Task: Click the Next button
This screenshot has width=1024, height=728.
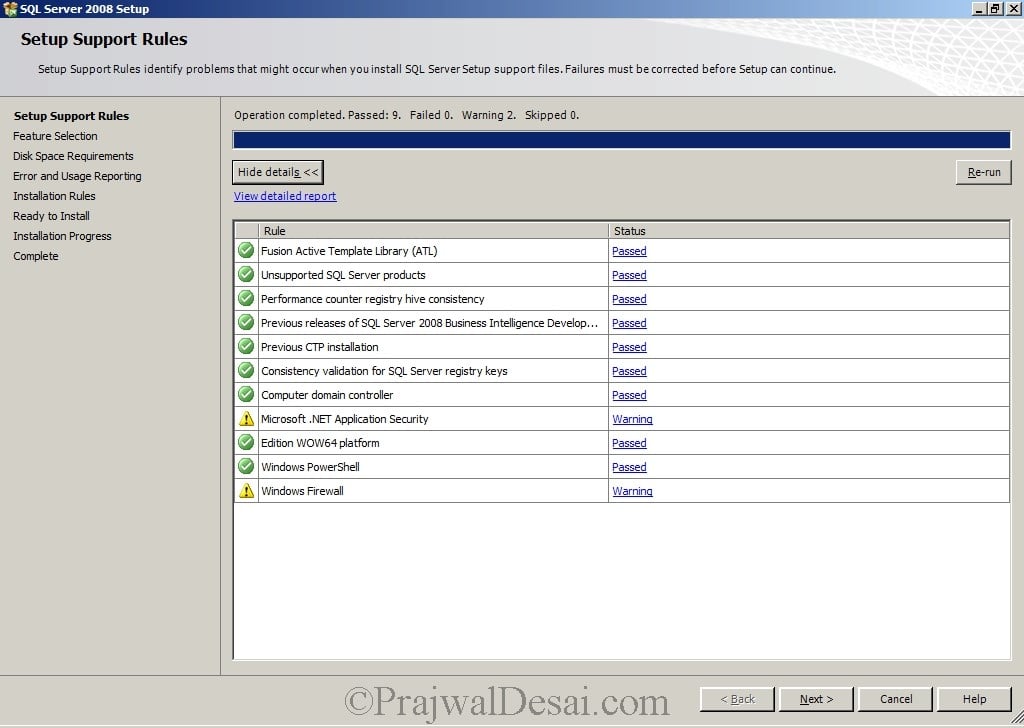Action: (816, 699)
